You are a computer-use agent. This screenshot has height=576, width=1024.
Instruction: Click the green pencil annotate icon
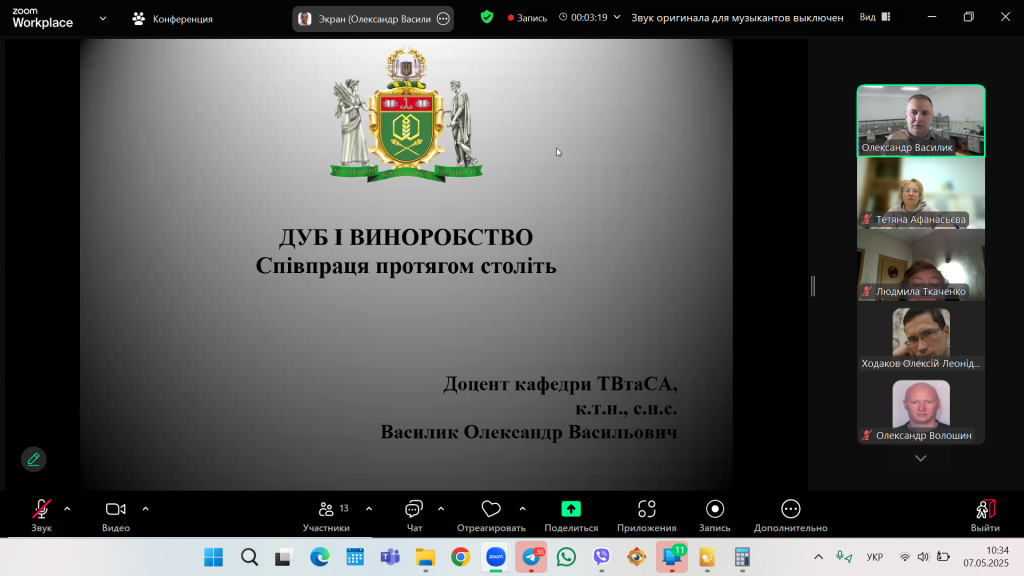33,459
